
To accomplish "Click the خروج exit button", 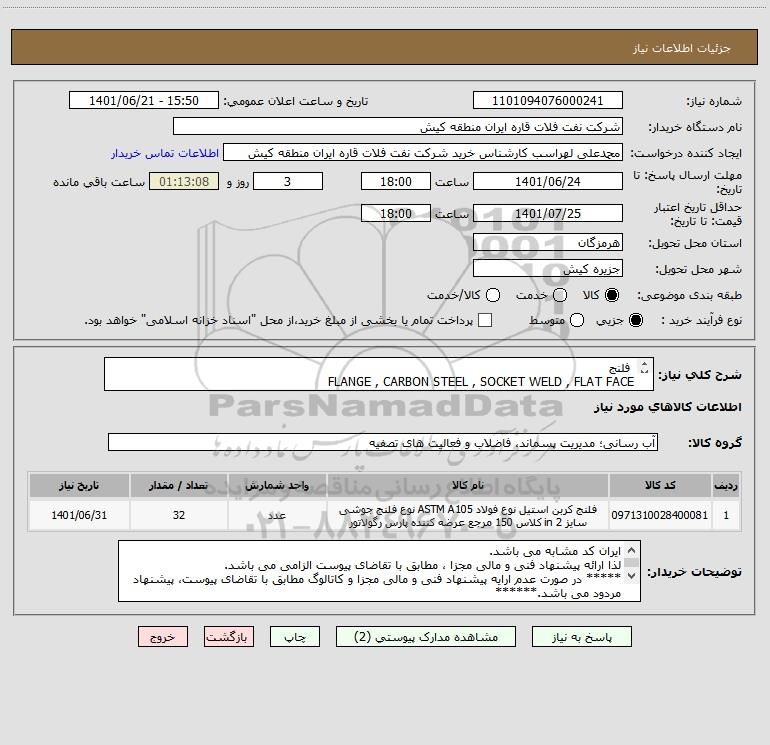I will point(163,636).
